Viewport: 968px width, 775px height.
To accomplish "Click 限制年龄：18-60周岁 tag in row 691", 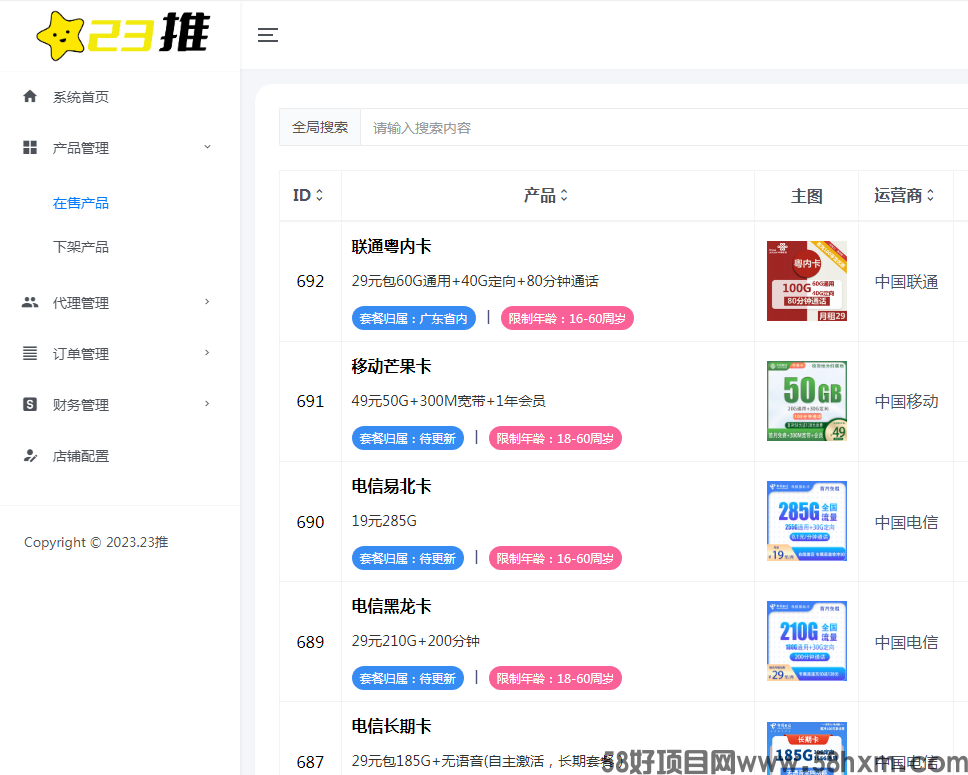I will [x=555, y=438].
